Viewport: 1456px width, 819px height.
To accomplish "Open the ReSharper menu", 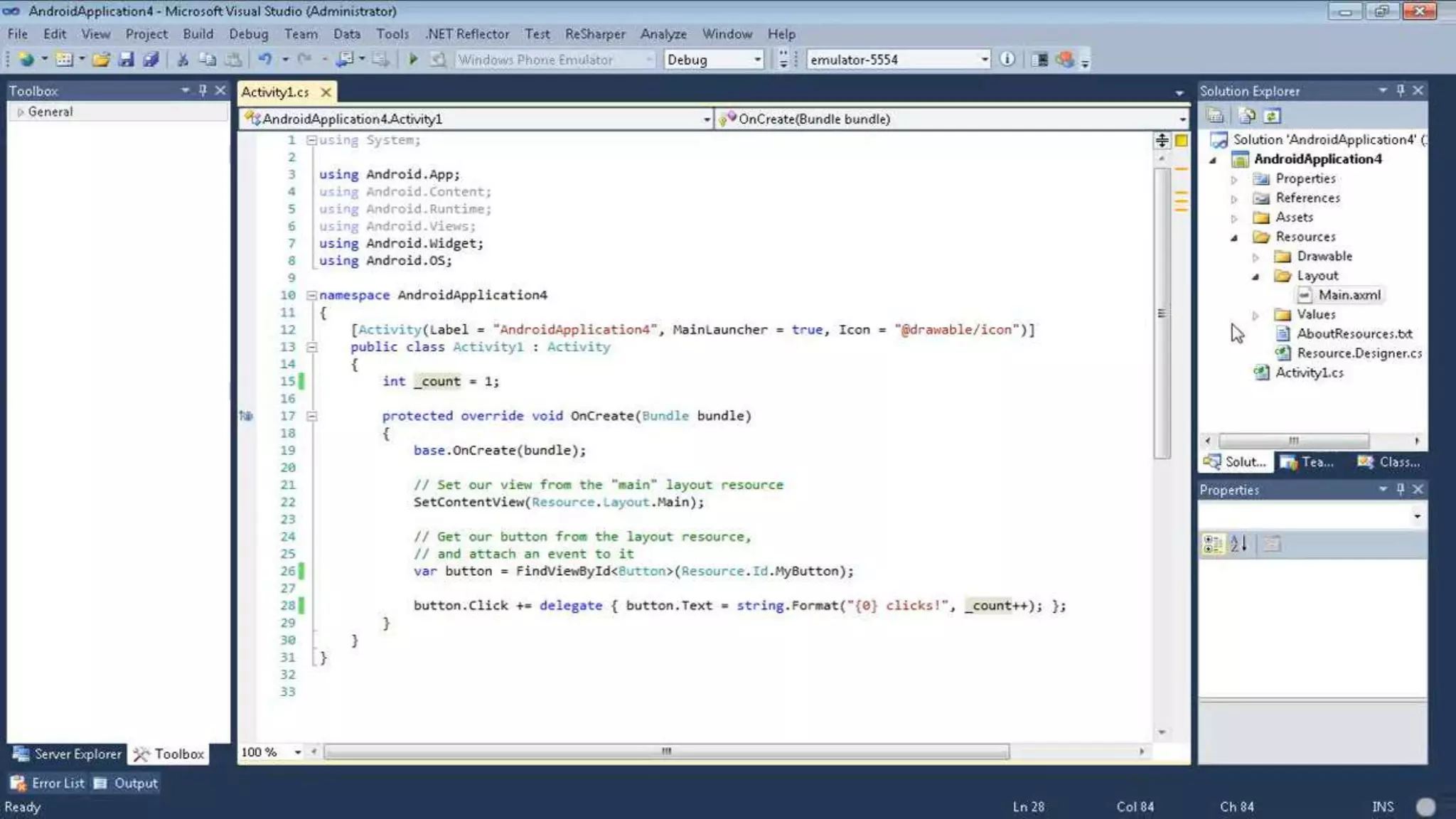I will pyautogui.click(x=594, y=34).
